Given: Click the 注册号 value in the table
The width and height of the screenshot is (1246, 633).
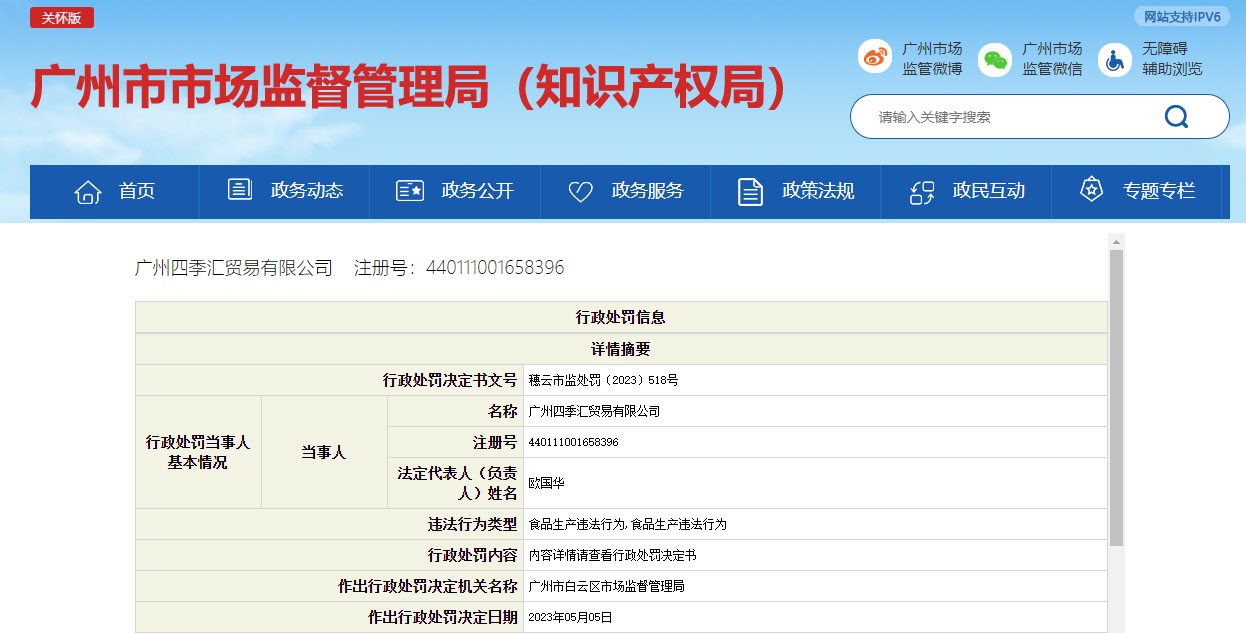Looking at the screenshot, I should point(573,442).
